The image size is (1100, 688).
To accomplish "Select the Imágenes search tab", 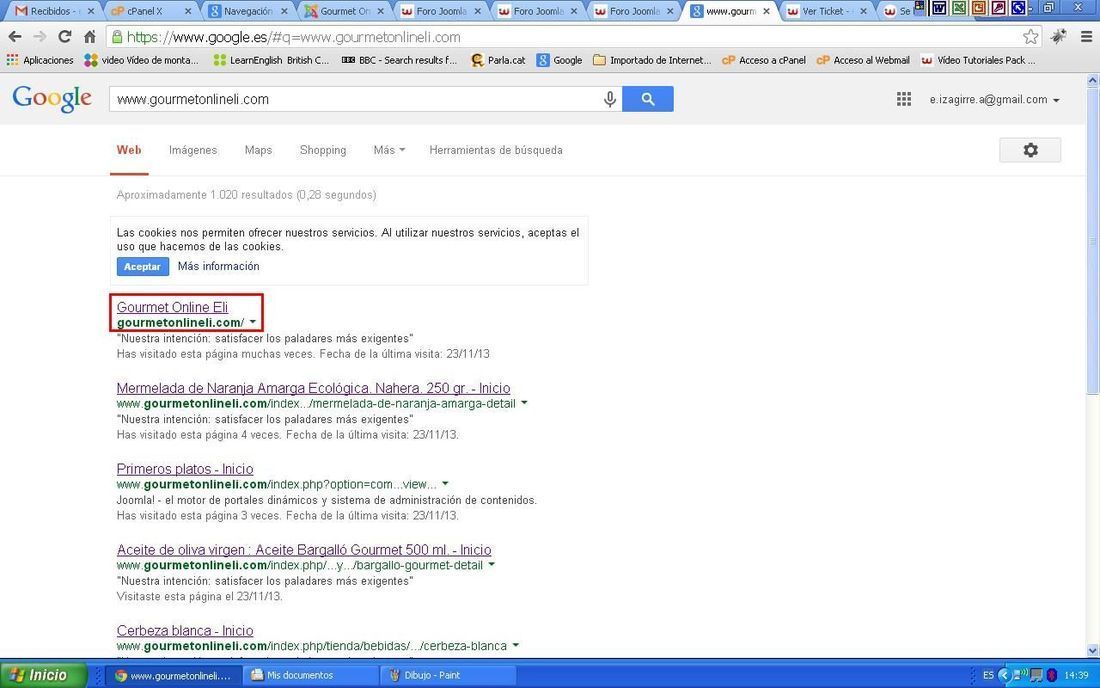I will (193, 150).
